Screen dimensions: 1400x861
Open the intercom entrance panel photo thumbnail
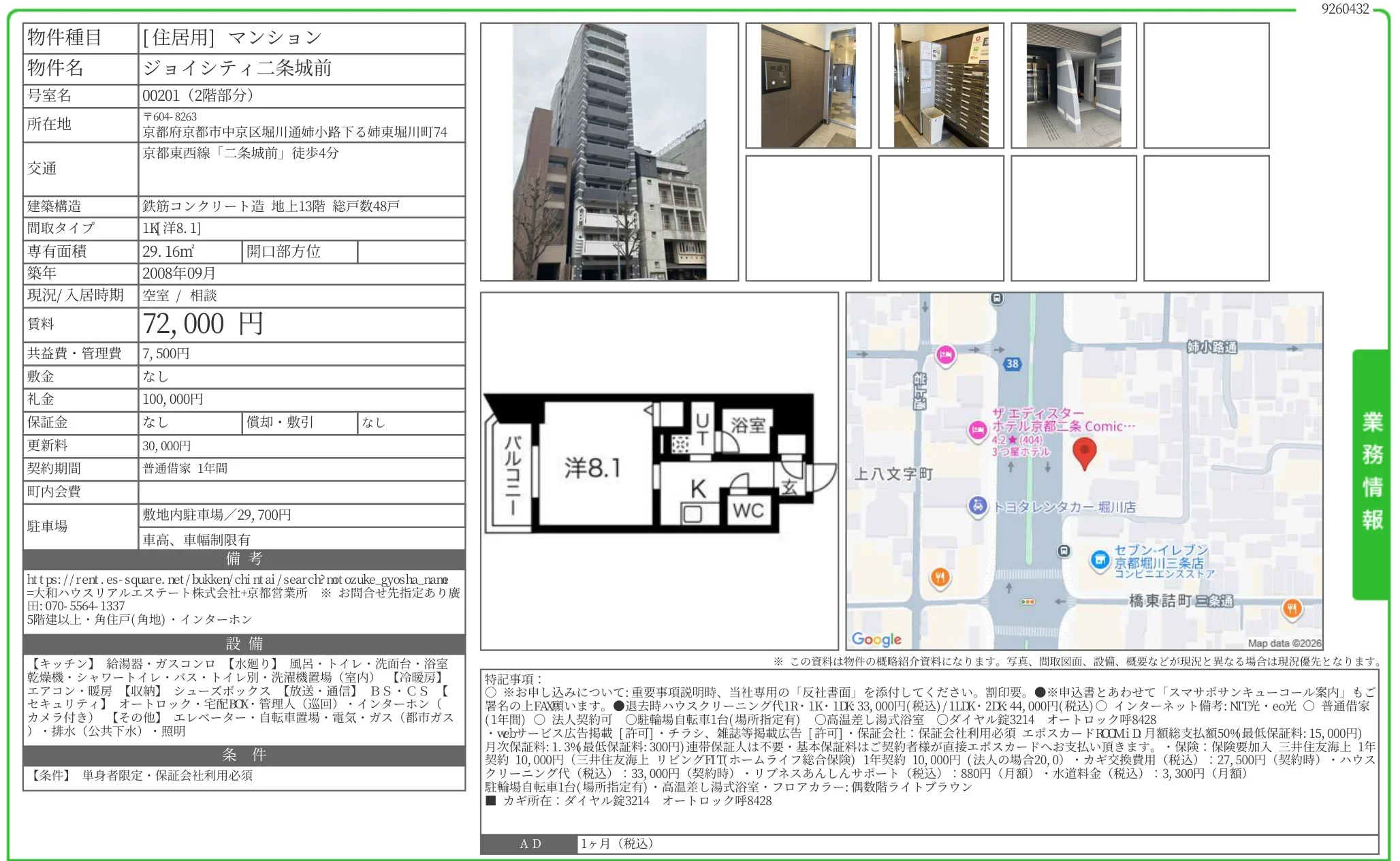click(808, 86)
